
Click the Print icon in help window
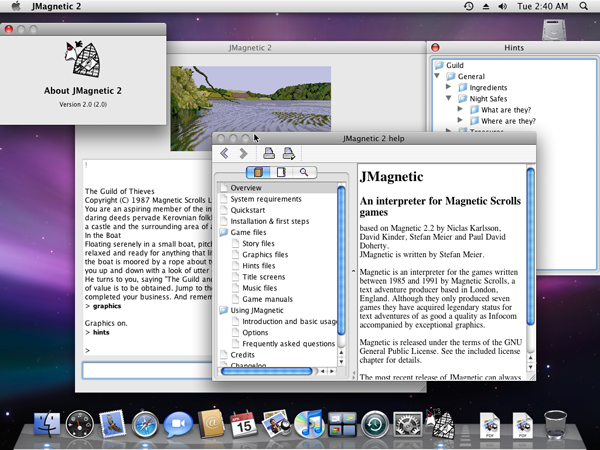[268, 153]
